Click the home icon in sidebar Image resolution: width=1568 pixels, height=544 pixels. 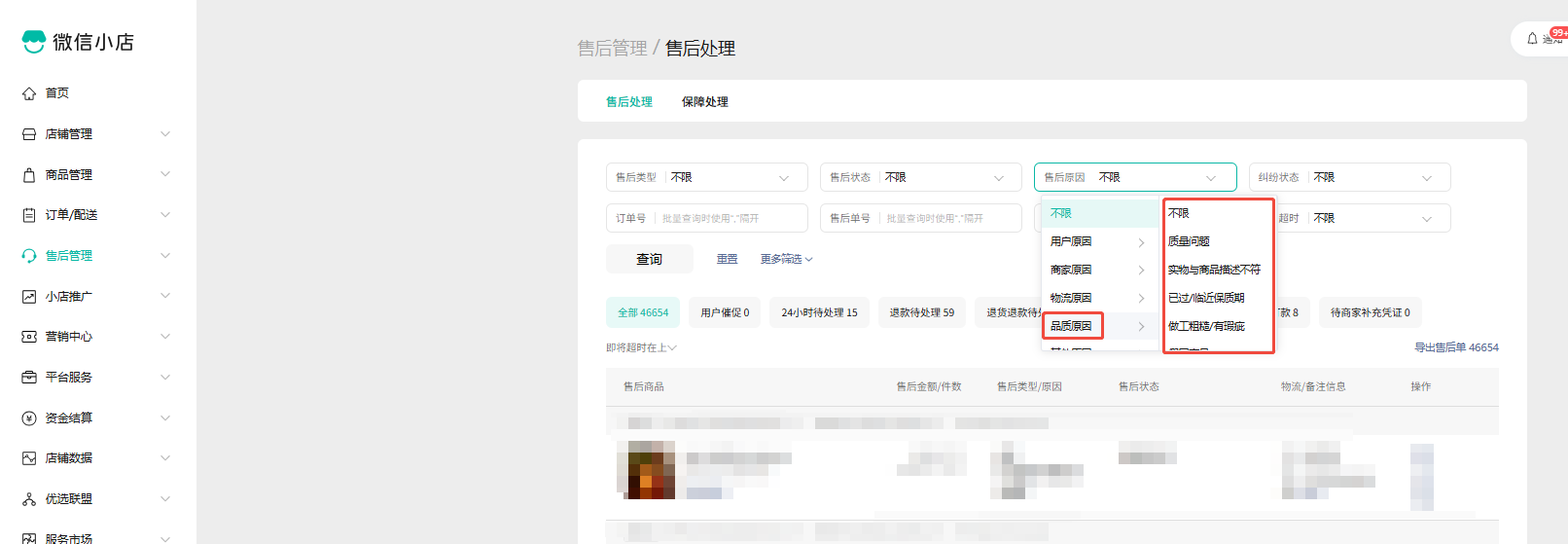[29, 93]
